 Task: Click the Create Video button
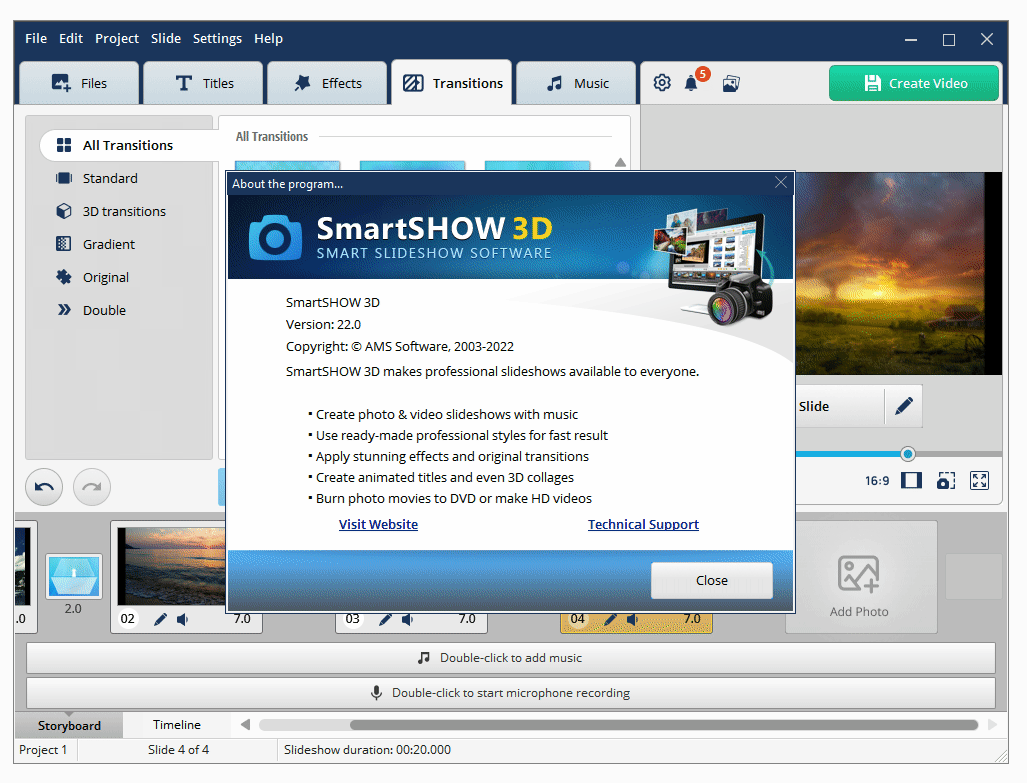[914, 83]
